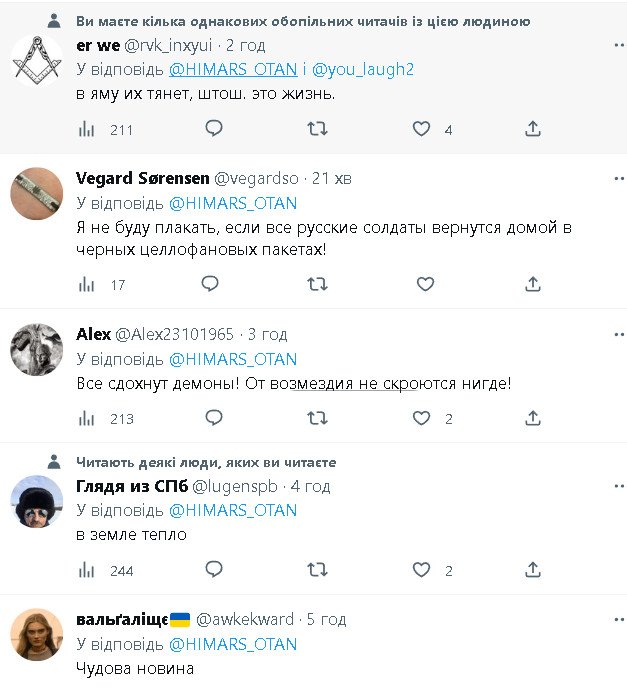
Task: Retweet Alex's reply
Action: click(x=317, y=419)
